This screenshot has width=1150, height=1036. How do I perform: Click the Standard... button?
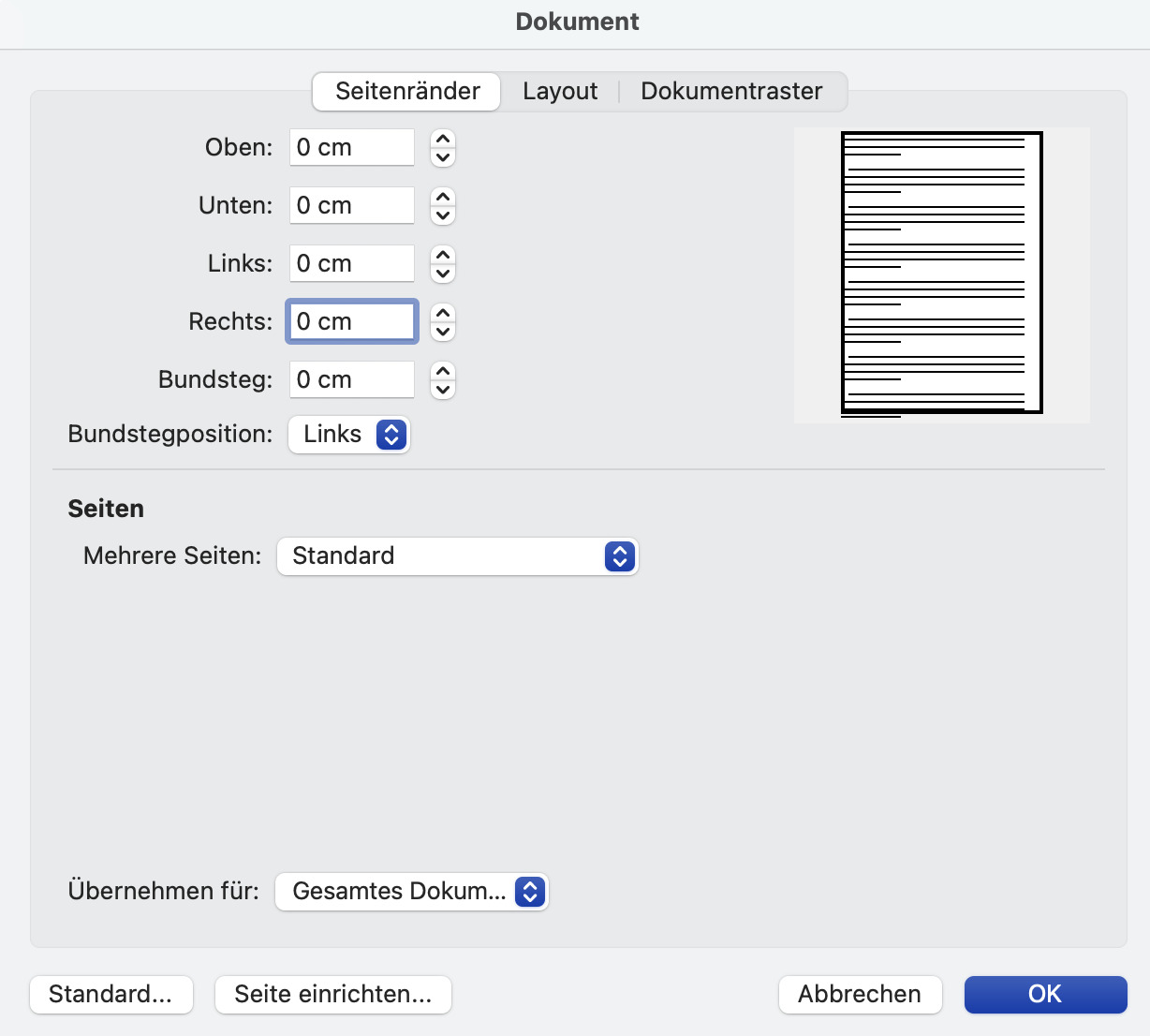point(111,995)
